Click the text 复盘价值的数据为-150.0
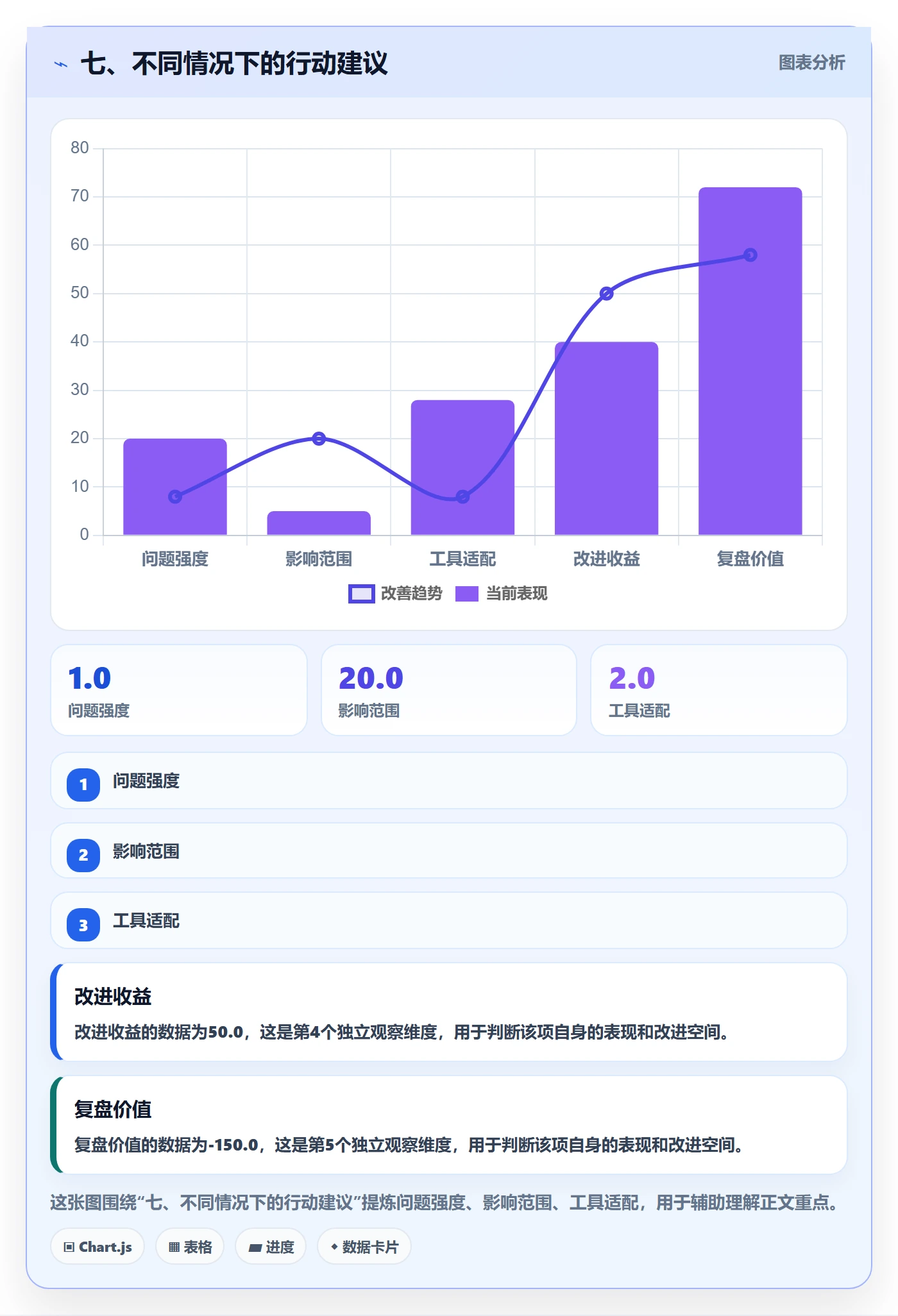Image resolution: width=898 pixels, height=1316 pixels. pyautogui.click(x=166, y=1145)
